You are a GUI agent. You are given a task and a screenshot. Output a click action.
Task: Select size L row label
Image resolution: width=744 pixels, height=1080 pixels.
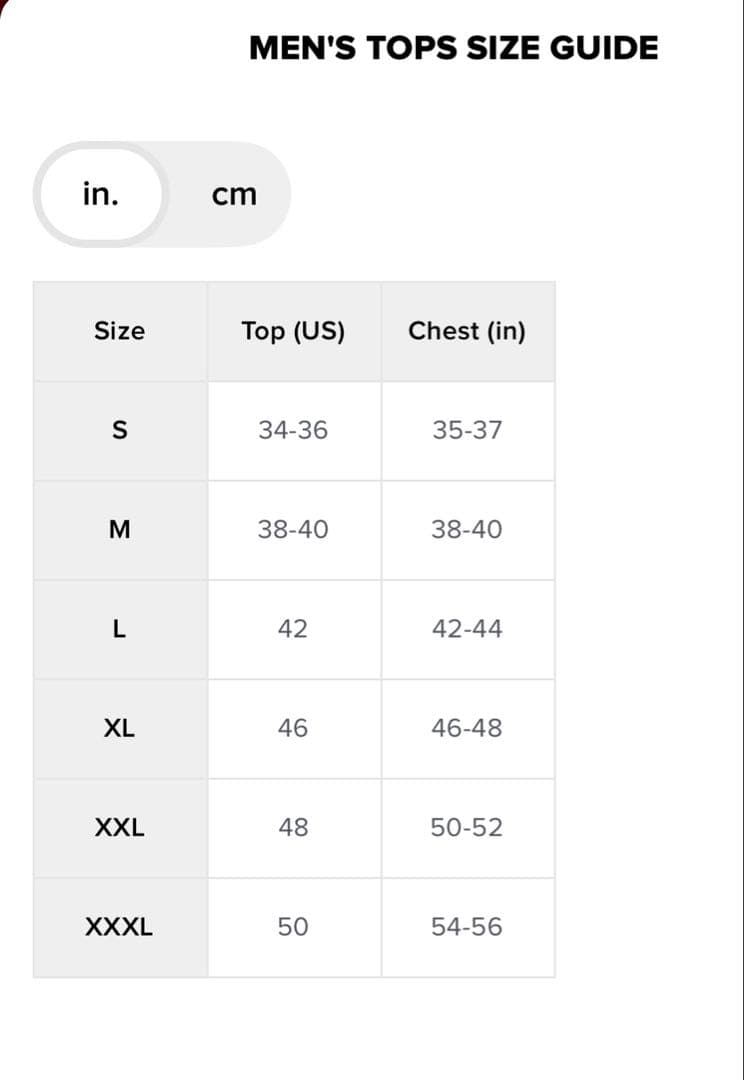[120, 628]
